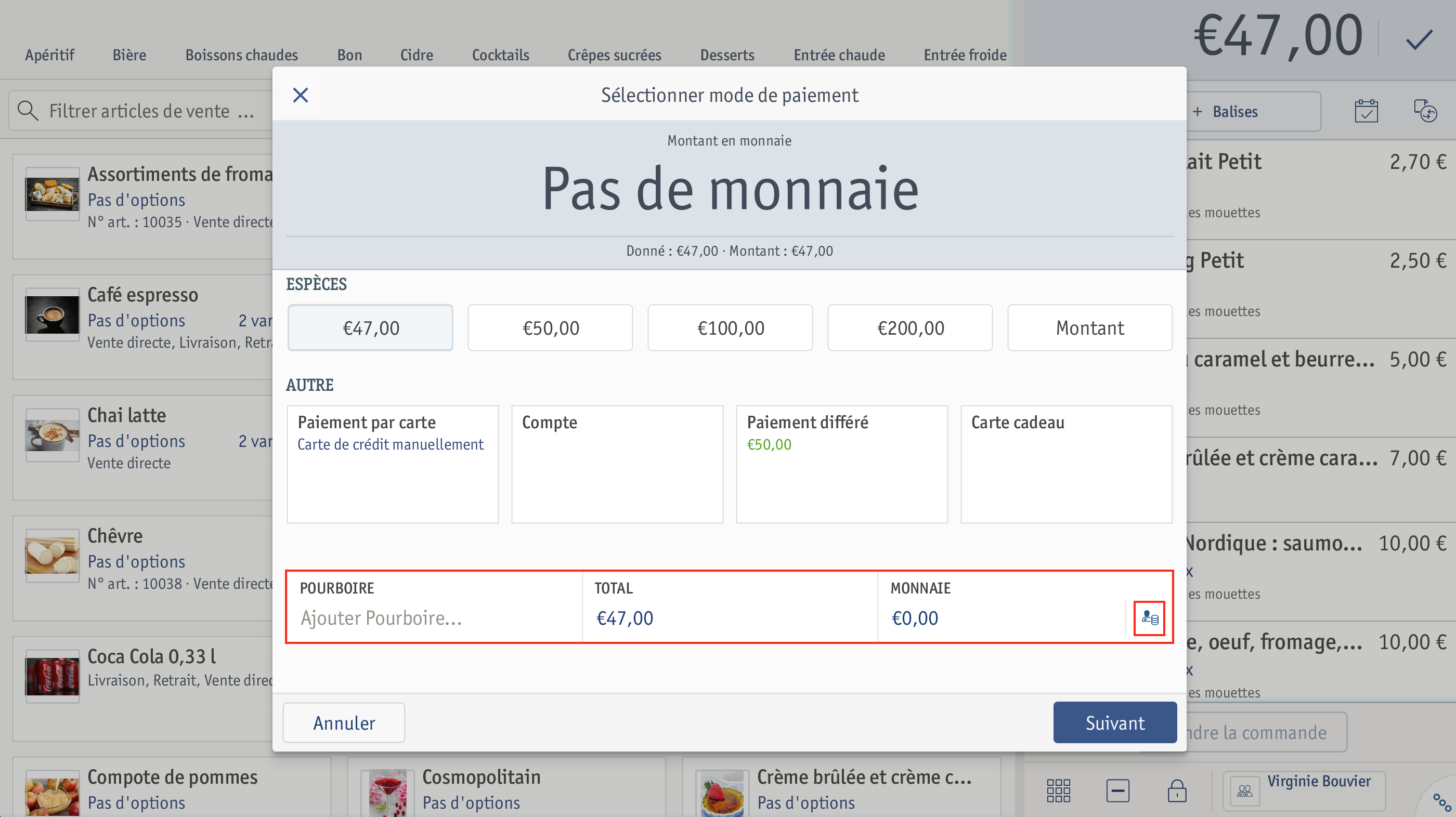Image resolution: width=1456 pixels, height=817 pixels.
Task: Click Pas d'options under Chèvre
Action: tap(136, 562)
